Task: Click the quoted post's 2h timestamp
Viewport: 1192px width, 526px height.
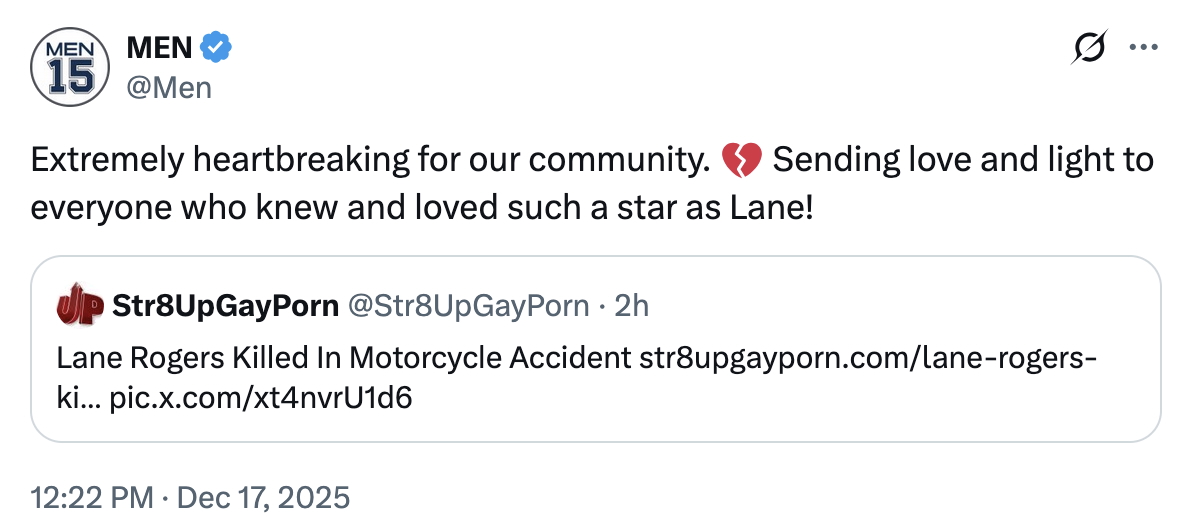Action: click(631, 306)
